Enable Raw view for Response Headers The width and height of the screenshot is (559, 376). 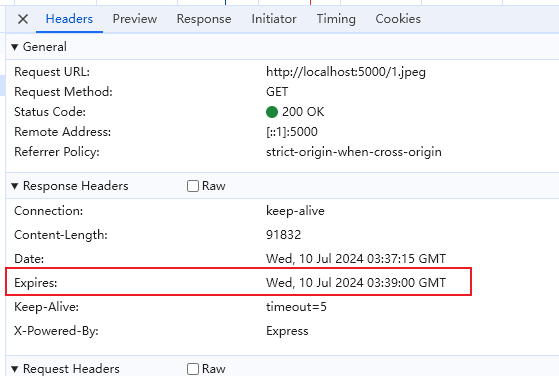click(x=193, y=186)
